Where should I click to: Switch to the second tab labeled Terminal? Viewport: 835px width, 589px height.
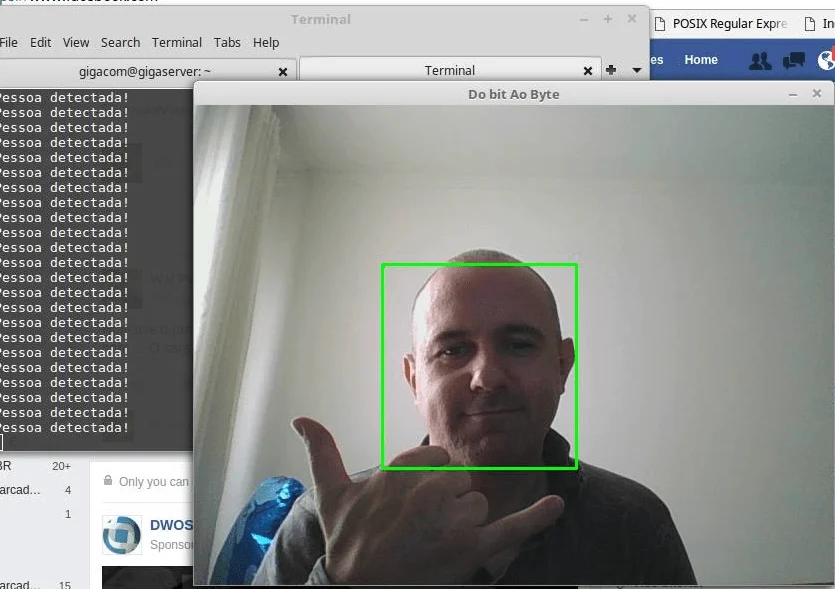coord(450,70)
